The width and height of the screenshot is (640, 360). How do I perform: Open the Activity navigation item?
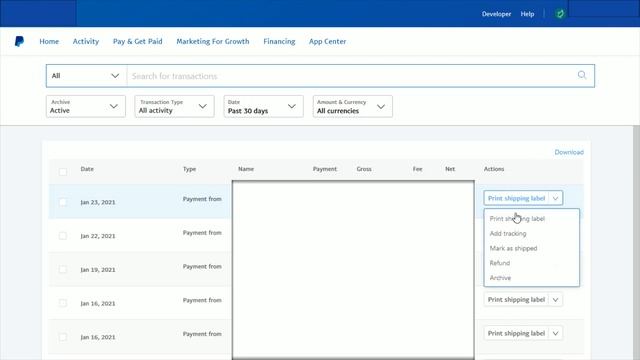pyautogui.click(x=86, y=41)
